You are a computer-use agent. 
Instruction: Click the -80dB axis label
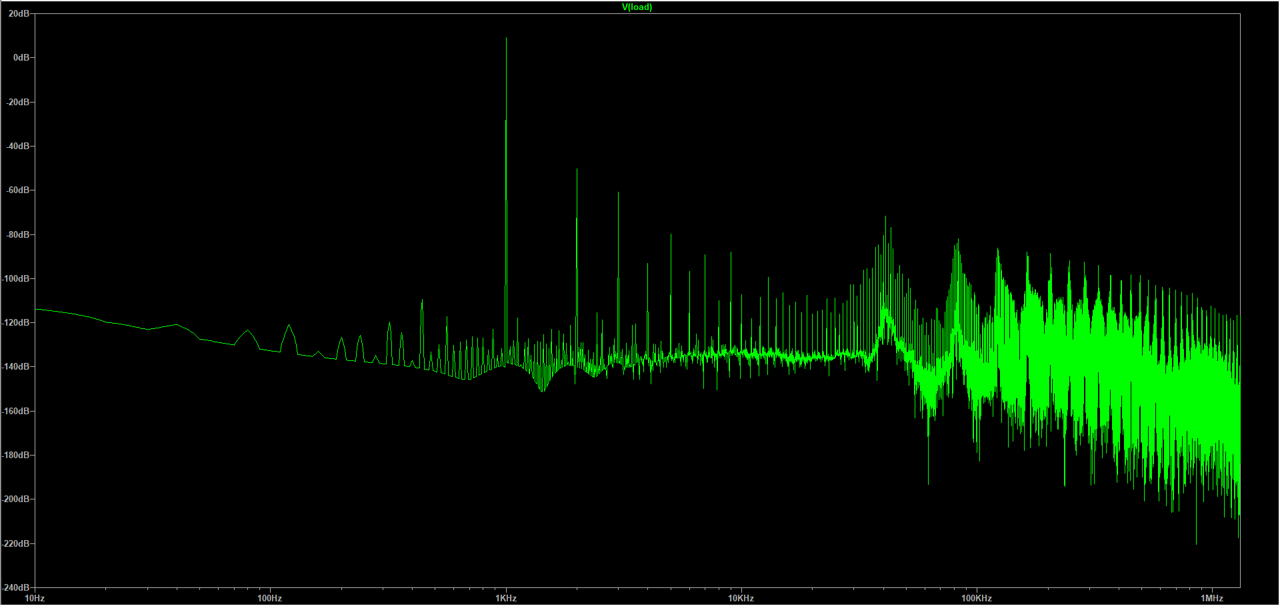point(18,234)
